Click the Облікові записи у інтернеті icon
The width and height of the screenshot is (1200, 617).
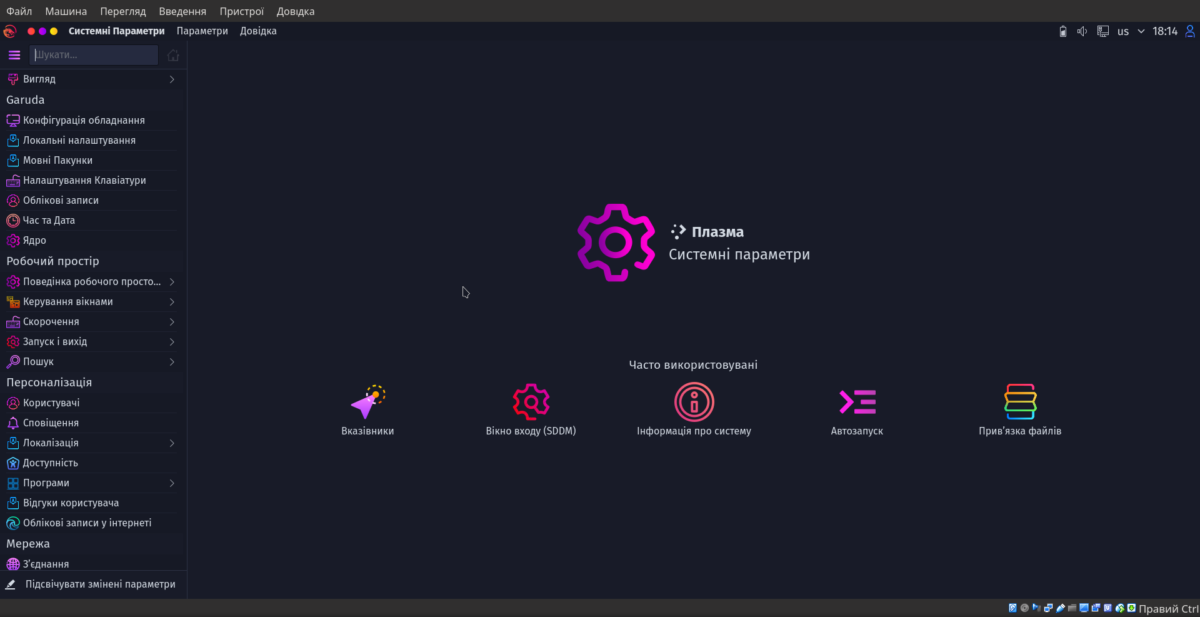tap(13, 523)
